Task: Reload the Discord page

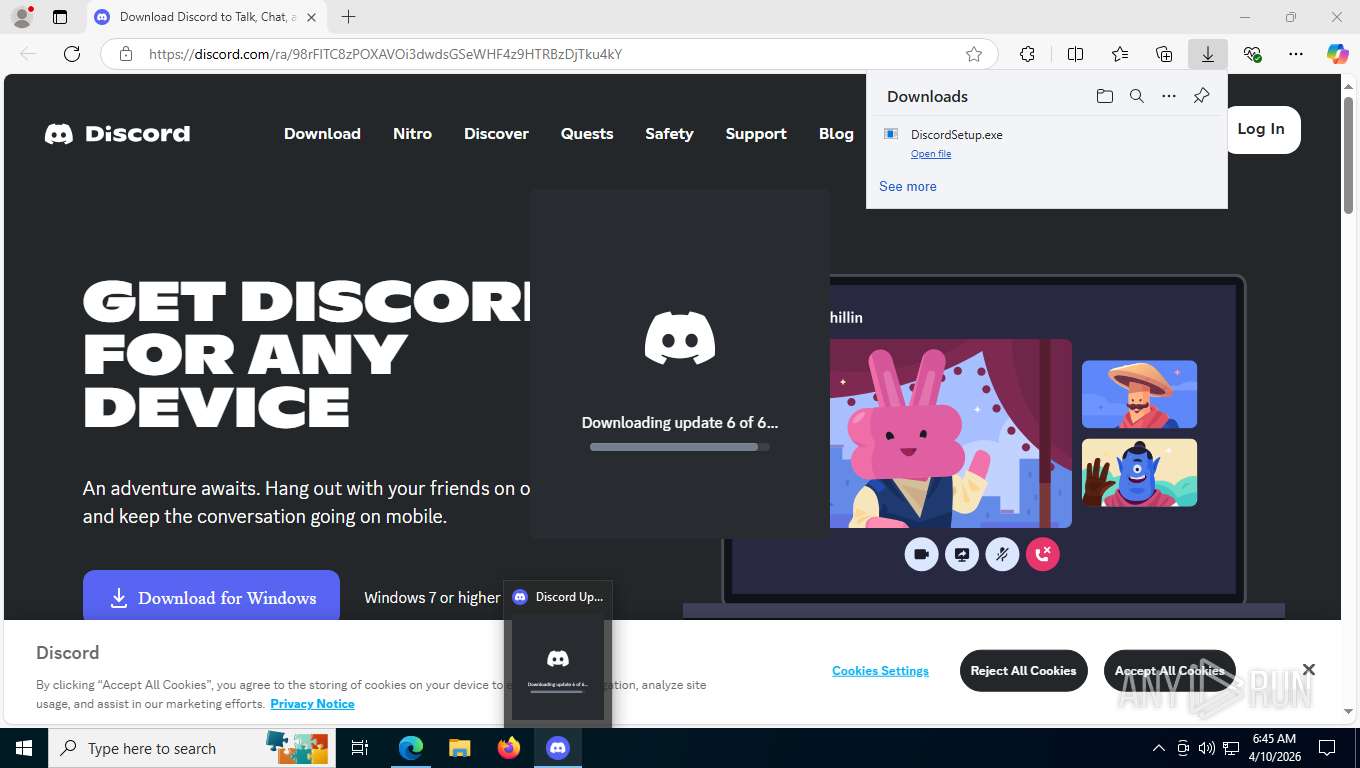Action: [72, 54]
